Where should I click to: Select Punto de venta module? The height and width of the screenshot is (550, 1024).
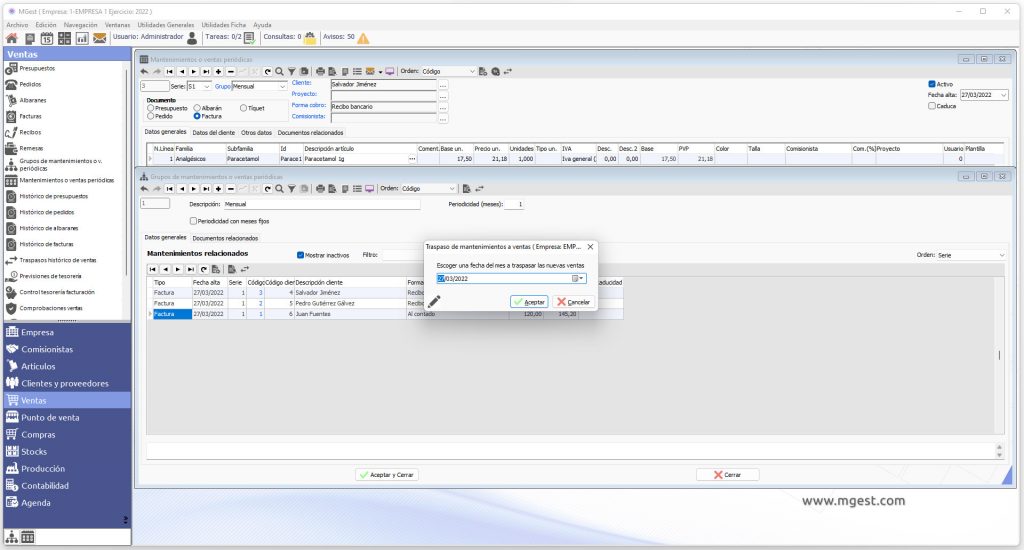pyautogui.click(x=50, y=417)
